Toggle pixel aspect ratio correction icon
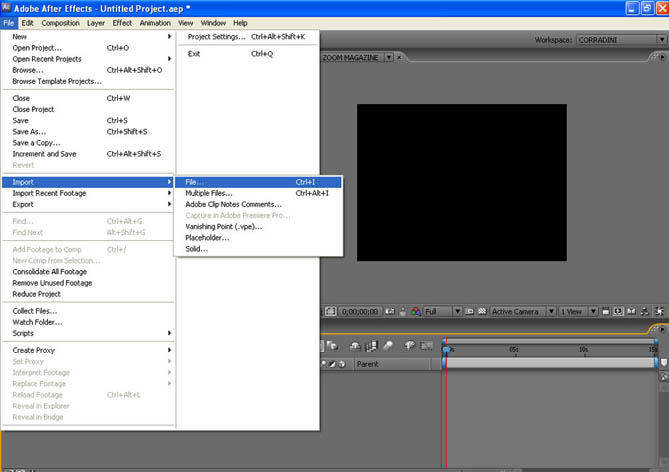 click(605, 311)
